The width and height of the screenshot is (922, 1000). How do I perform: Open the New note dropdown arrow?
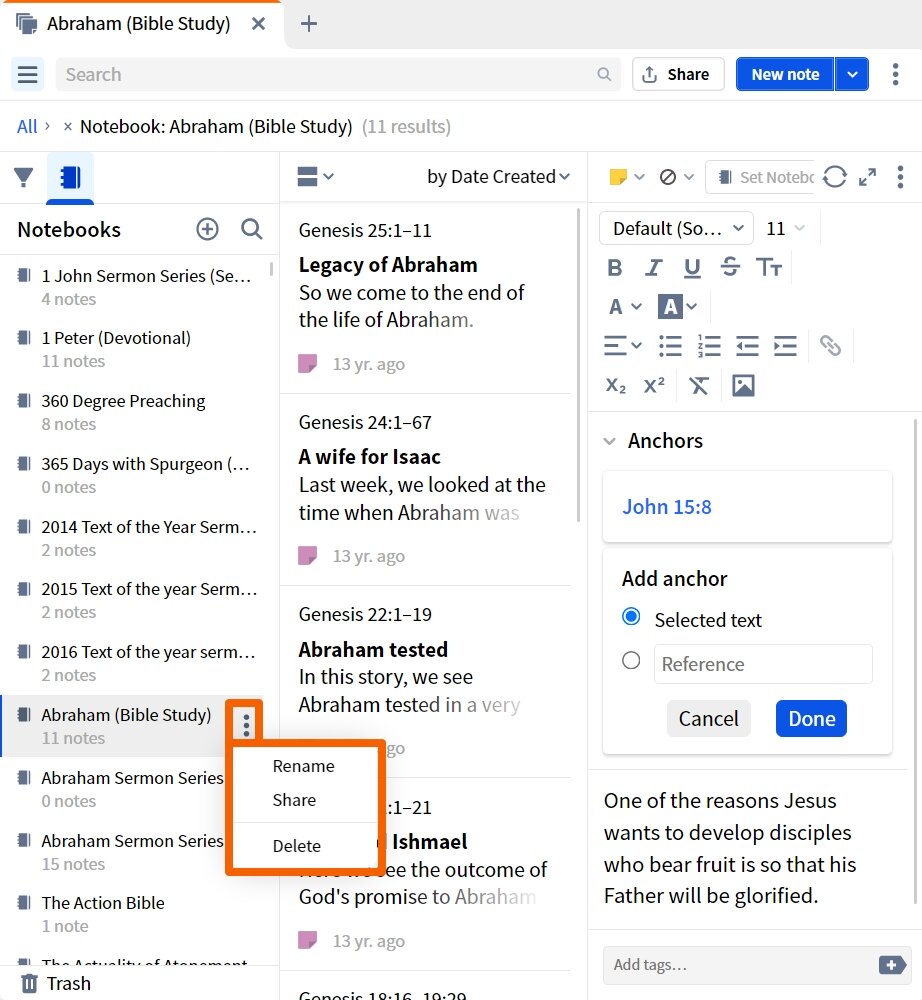(x=852, y=75)
